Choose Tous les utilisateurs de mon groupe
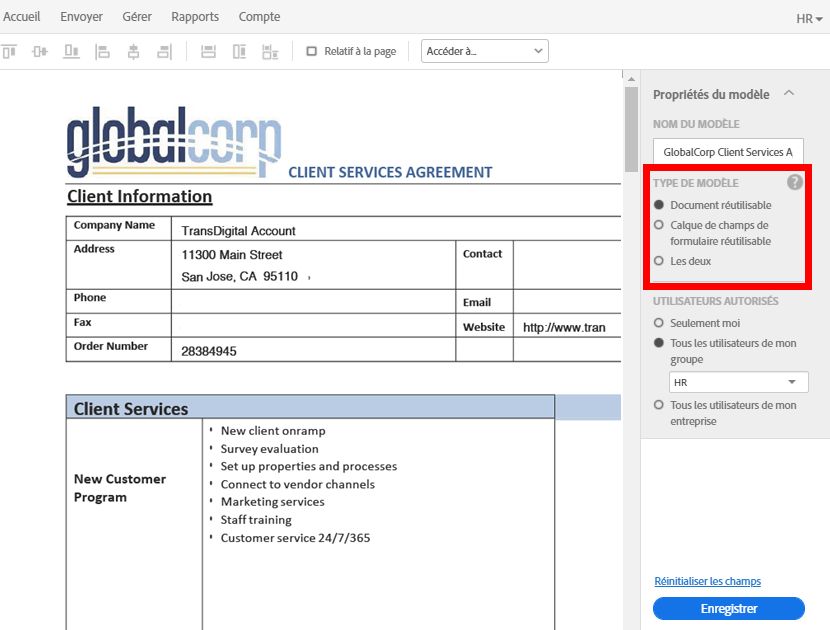830x630 pixels. [658, 343]
